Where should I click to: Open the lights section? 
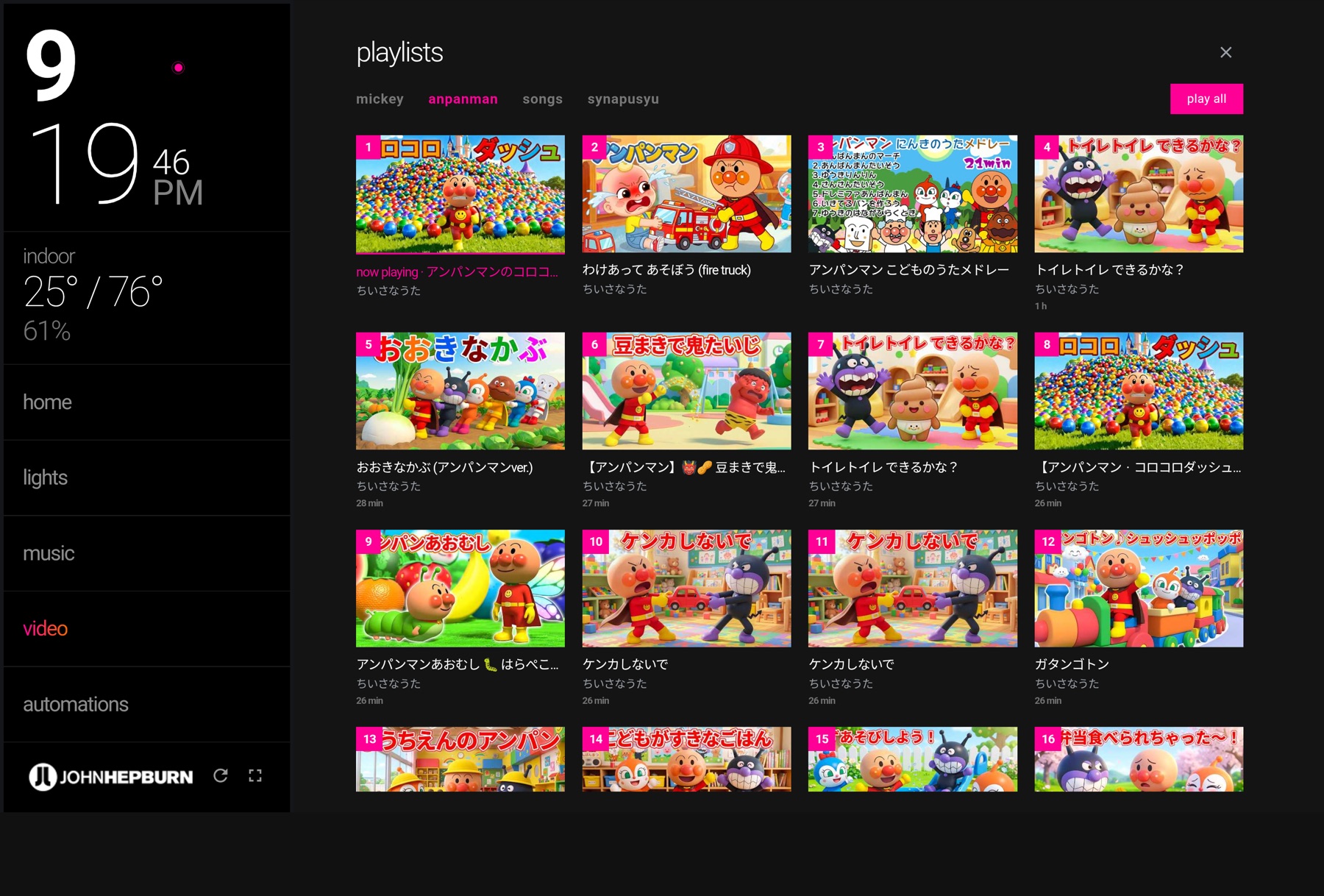click(146, 477)
